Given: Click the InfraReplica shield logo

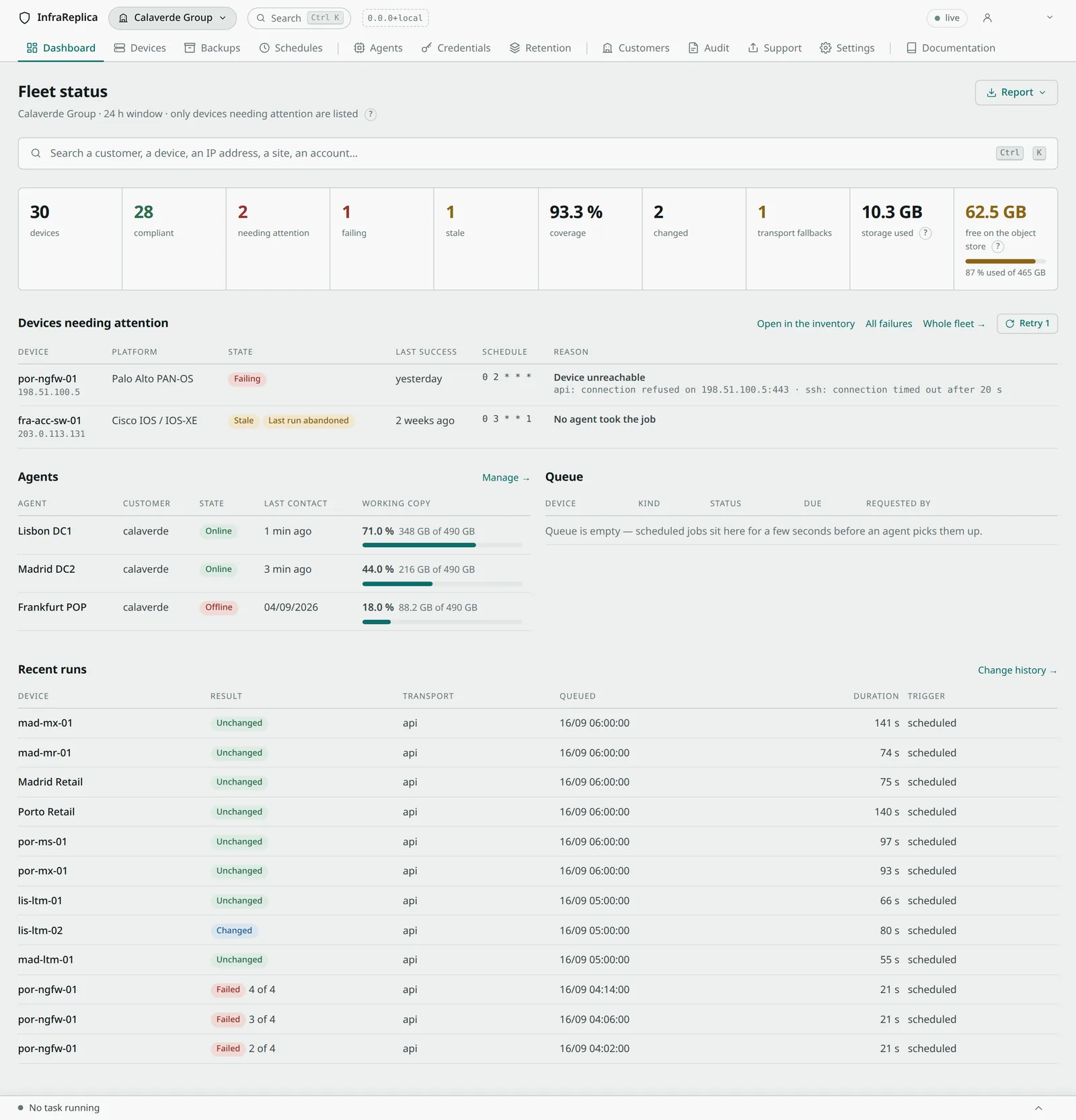Looking at the screenshot, I should 25,18.
